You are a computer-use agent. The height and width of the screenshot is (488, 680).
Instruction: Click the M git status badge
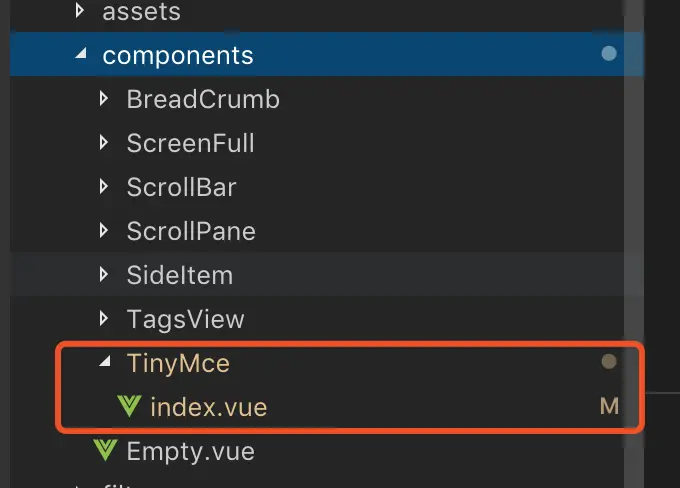tap(608, 407)
